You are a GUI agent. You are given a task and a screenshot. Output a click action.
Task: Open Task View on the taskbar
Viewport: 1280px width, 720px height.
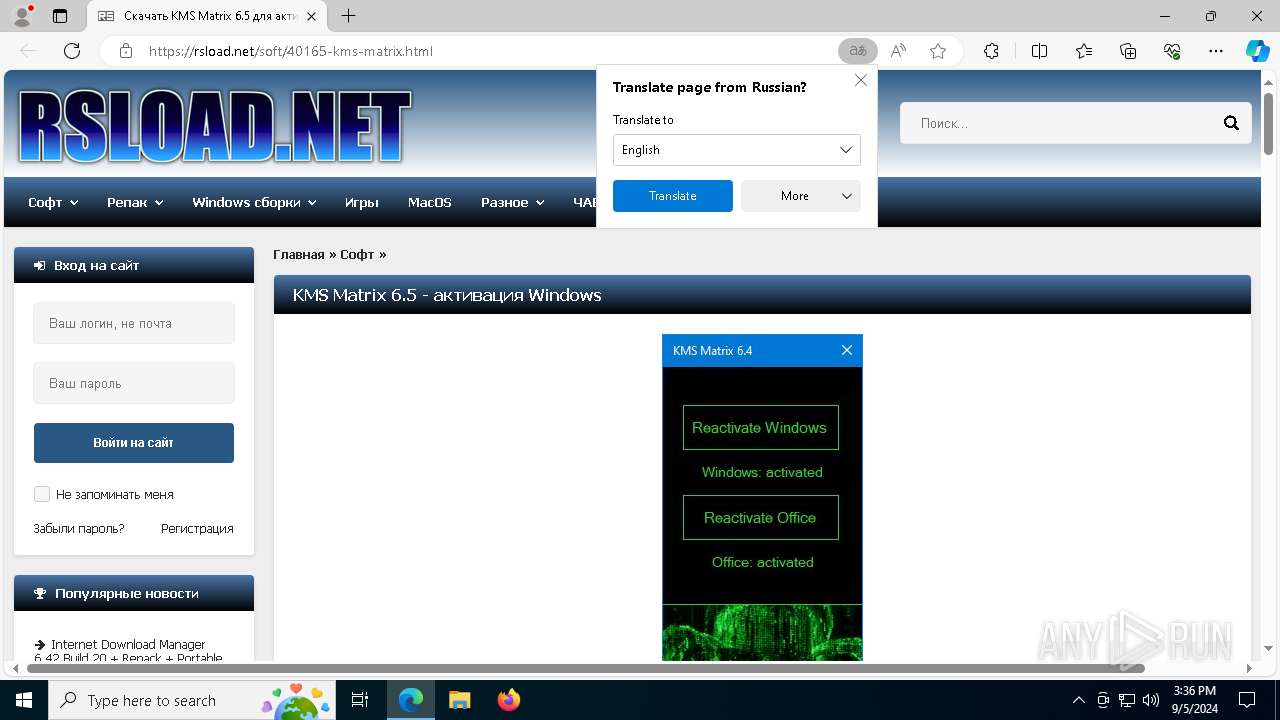[360, 700]
